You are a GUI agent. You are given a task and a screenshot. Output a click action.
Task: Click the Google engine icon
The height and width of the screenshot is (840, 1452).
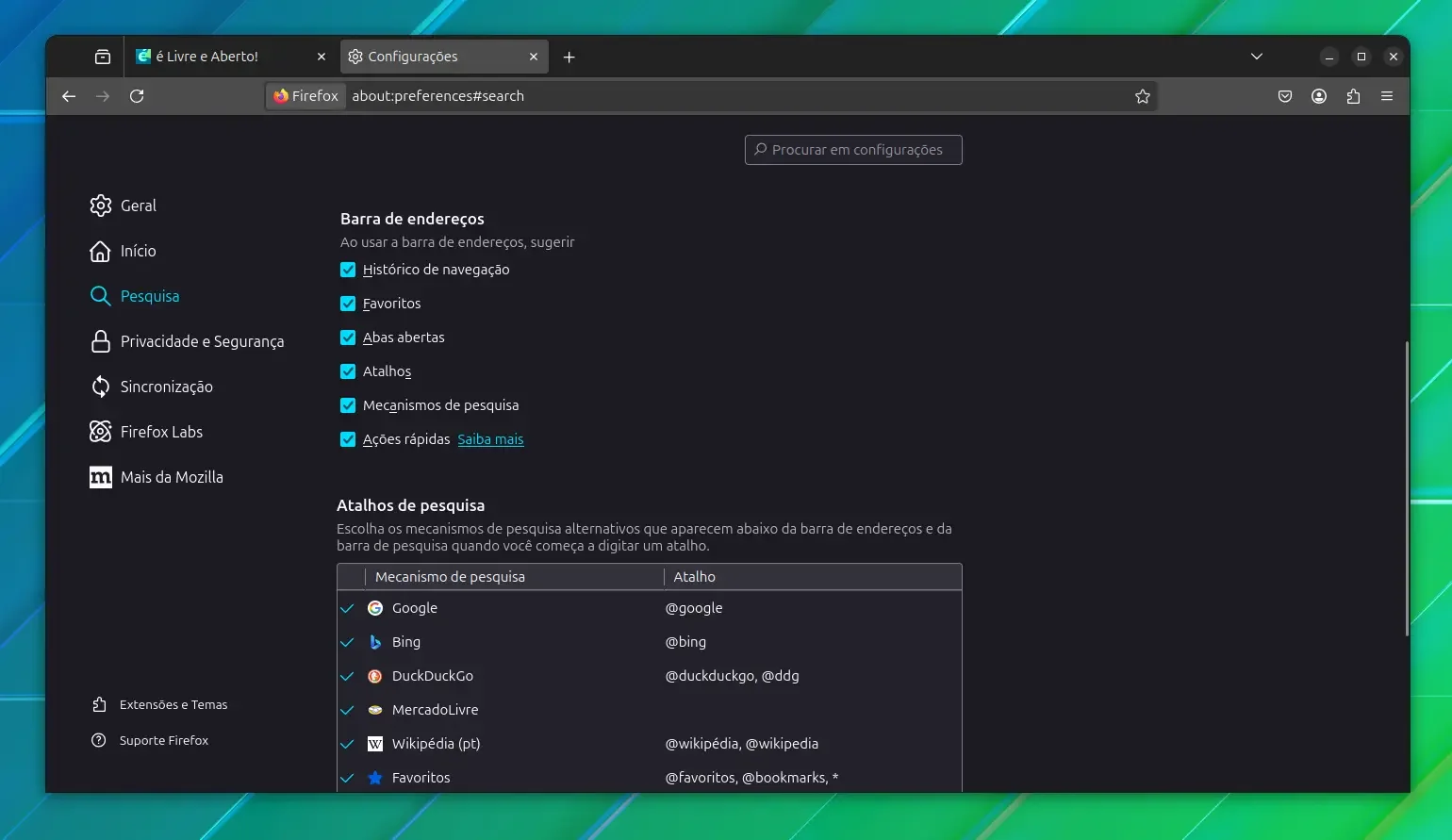click(x=375, y=608)
